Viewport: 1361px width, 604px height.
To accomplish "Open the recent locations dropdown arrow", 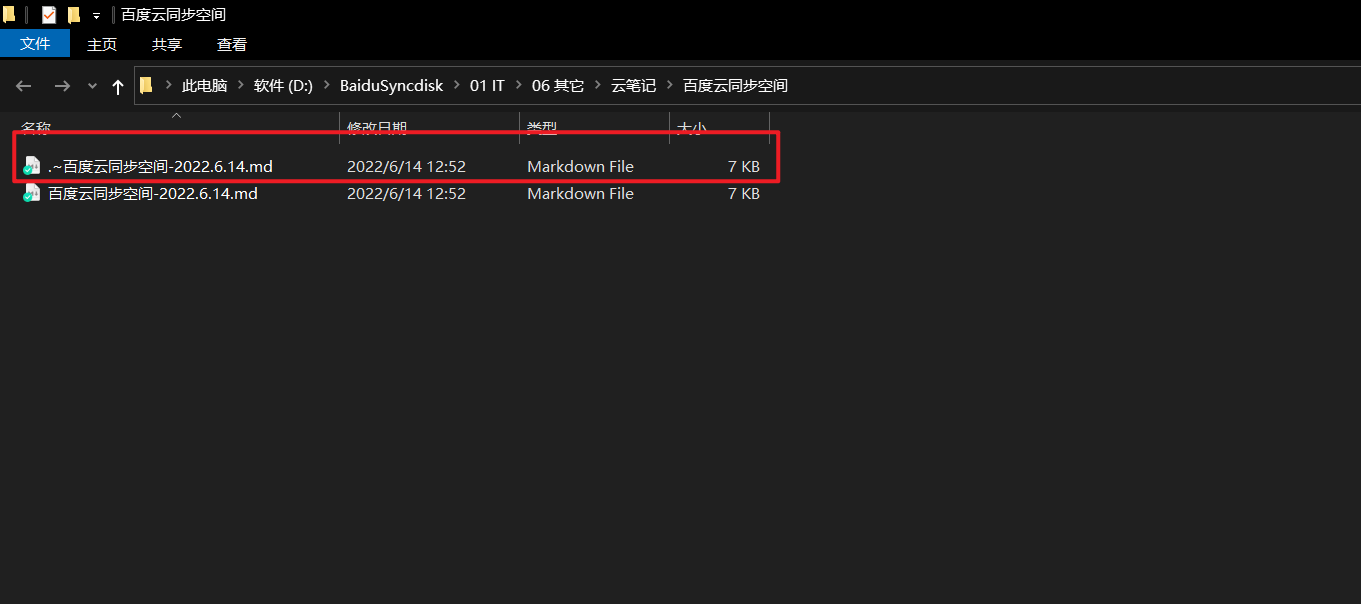I will click(92, 86).
